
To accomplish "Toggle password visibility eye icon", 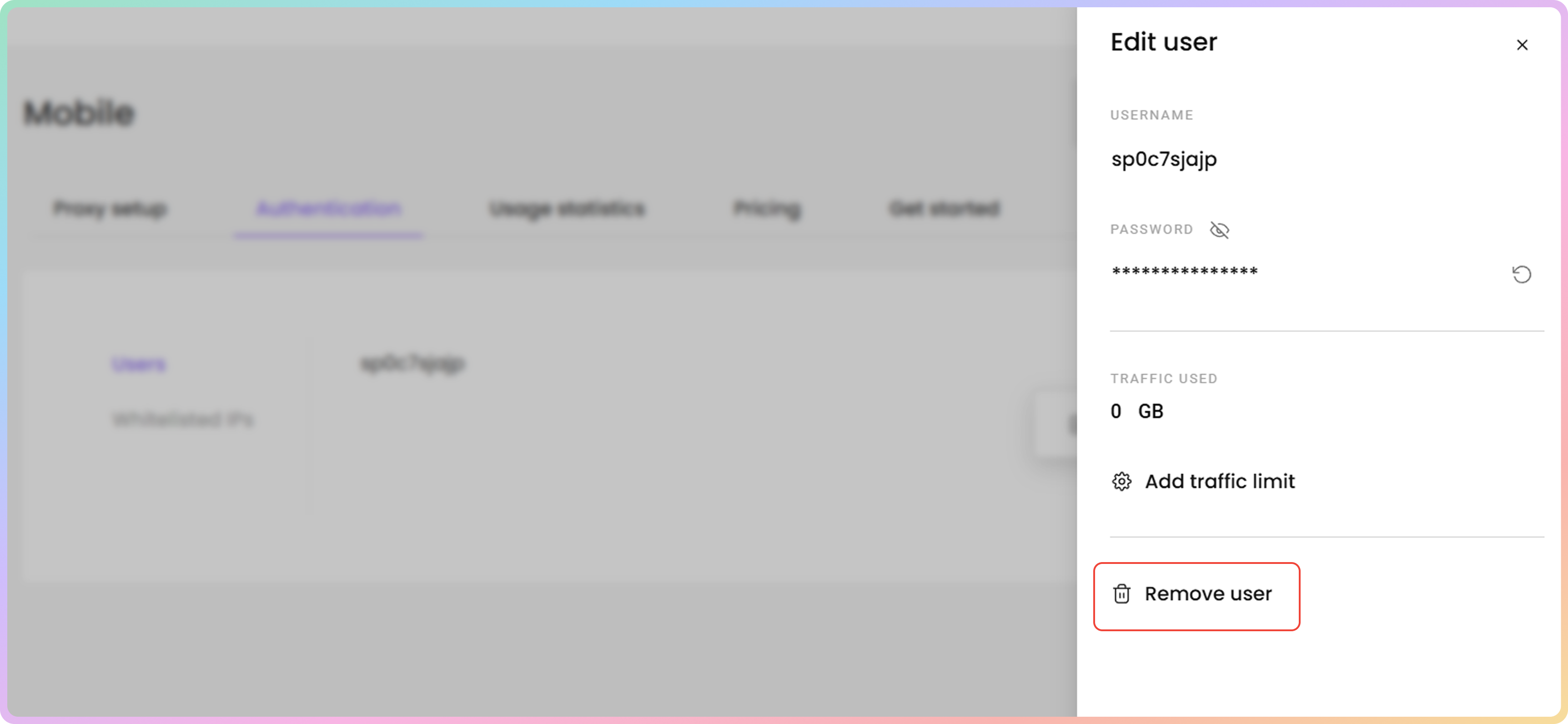I will point(1219,230).
